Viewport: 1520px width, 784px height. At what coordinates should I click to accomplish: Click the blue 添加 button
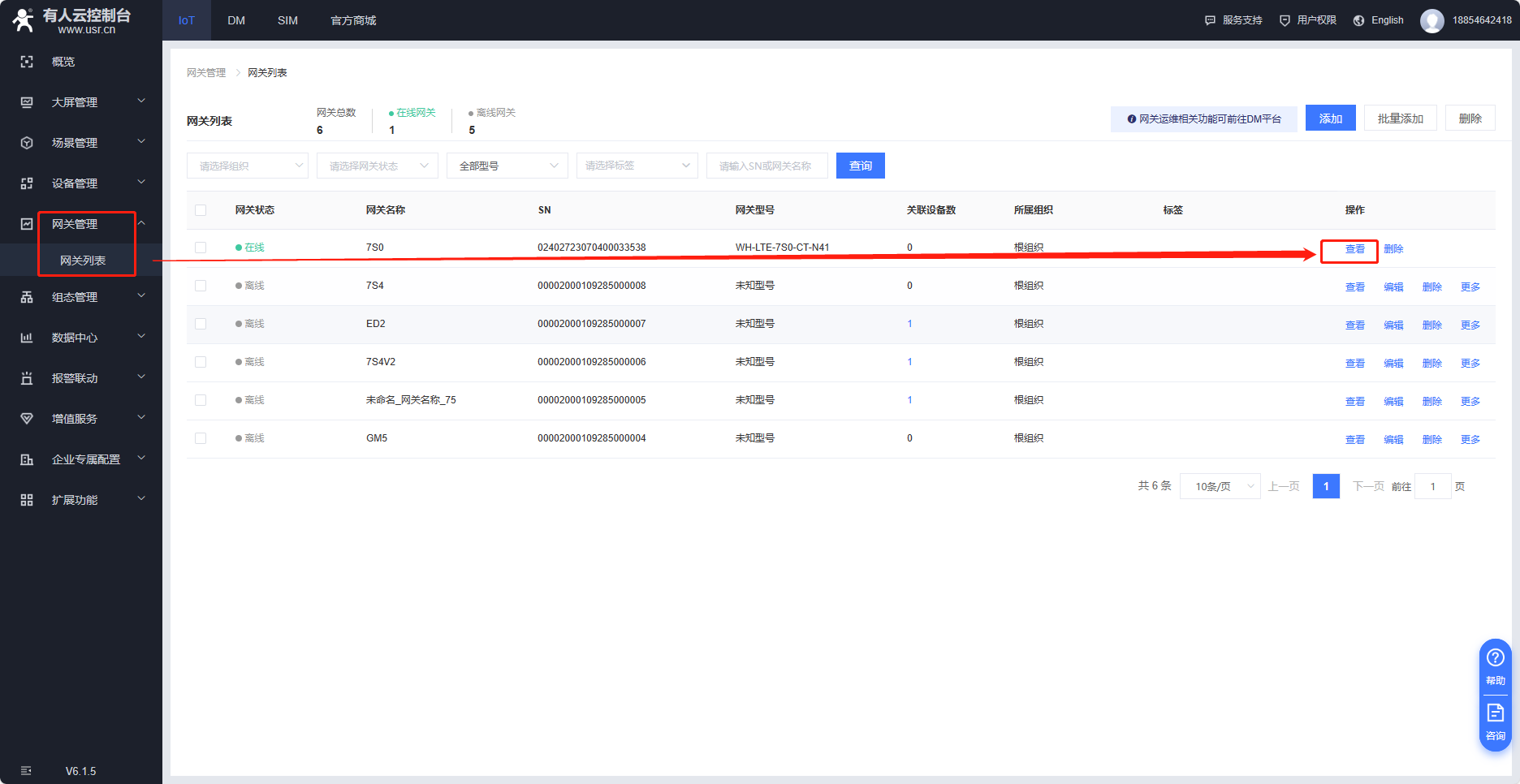point(1330,118)
